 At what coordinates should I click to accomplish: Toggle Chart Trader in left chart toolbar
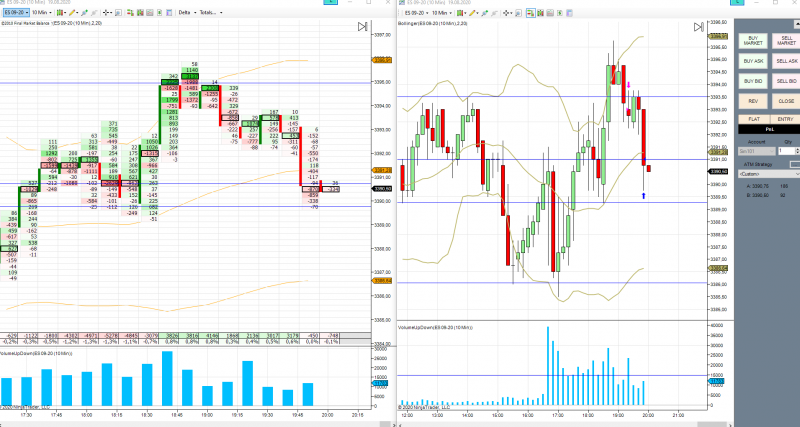pos(130,12)
